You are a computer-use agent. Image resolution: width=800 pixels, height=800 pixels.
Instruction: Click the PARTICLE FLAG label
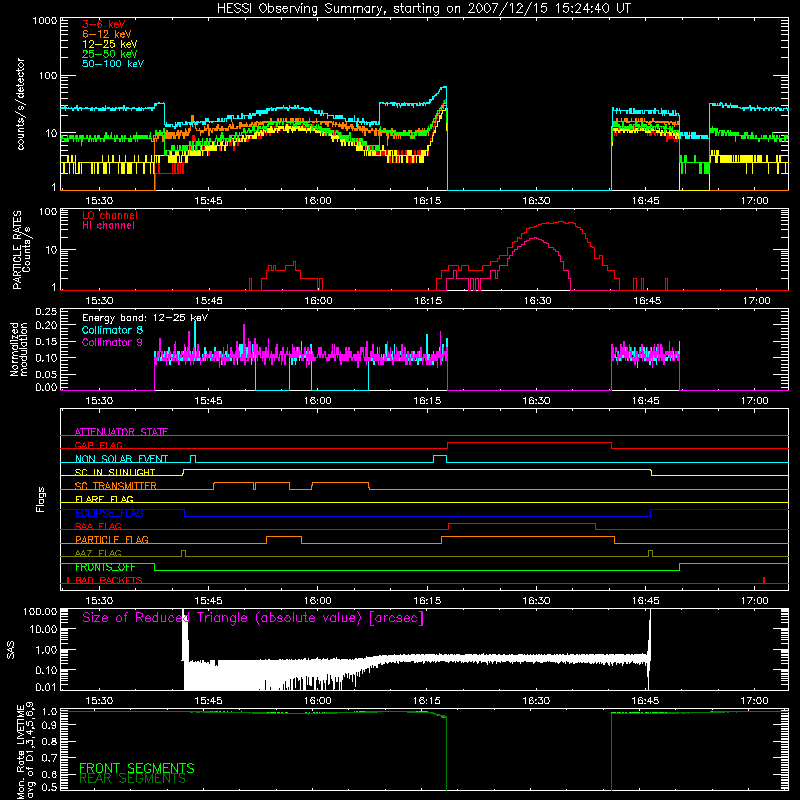pos(112,539)
